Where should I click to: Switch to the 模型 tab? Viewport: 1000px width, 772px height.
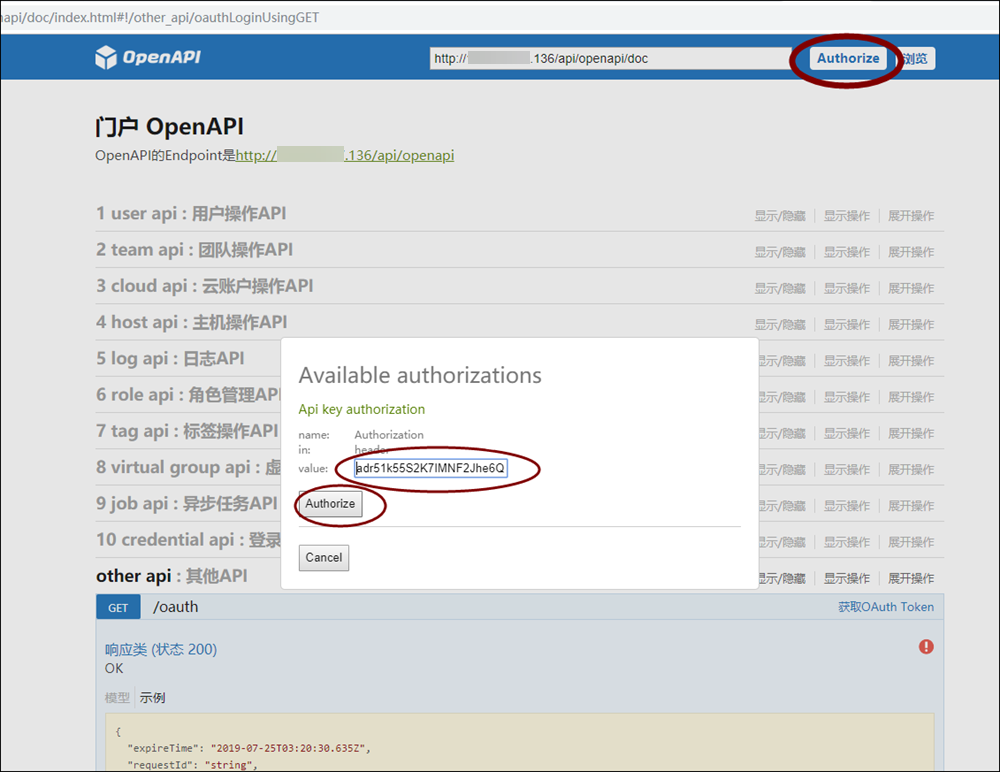[x=117, y=698]
